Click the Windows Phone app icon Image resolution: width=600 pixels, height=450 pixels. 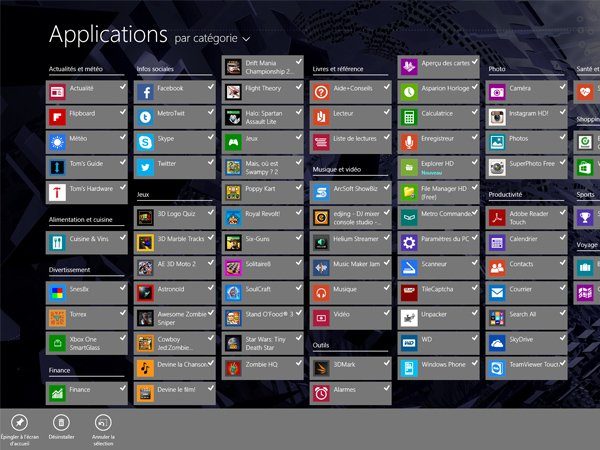409,368
